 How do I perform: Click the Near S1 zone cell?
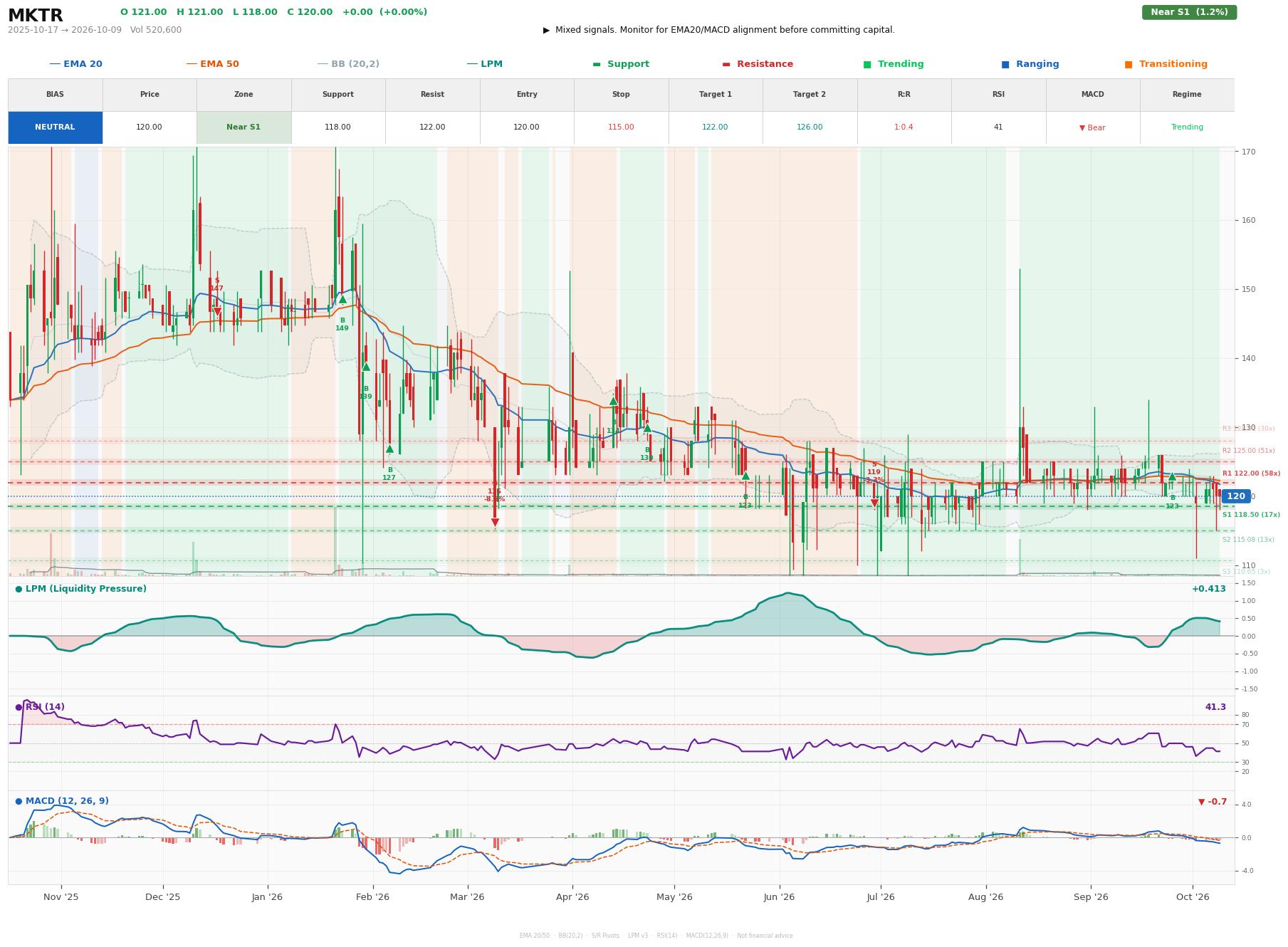coord(244,127)
